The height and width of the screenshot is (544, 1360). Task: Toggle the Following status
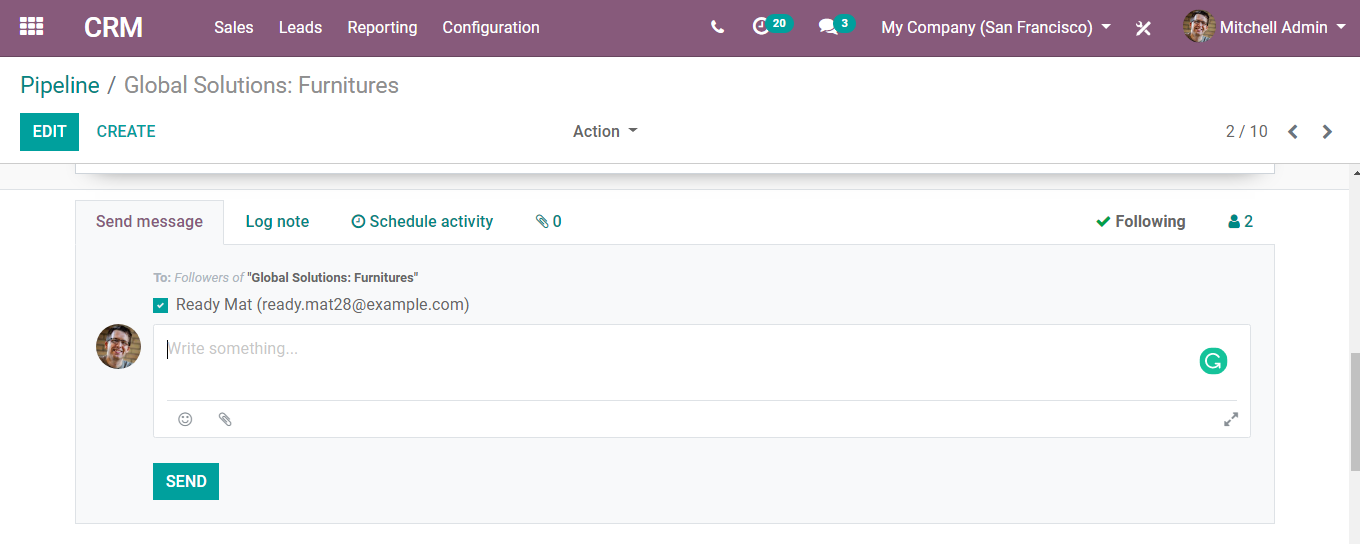[1141, 221]
